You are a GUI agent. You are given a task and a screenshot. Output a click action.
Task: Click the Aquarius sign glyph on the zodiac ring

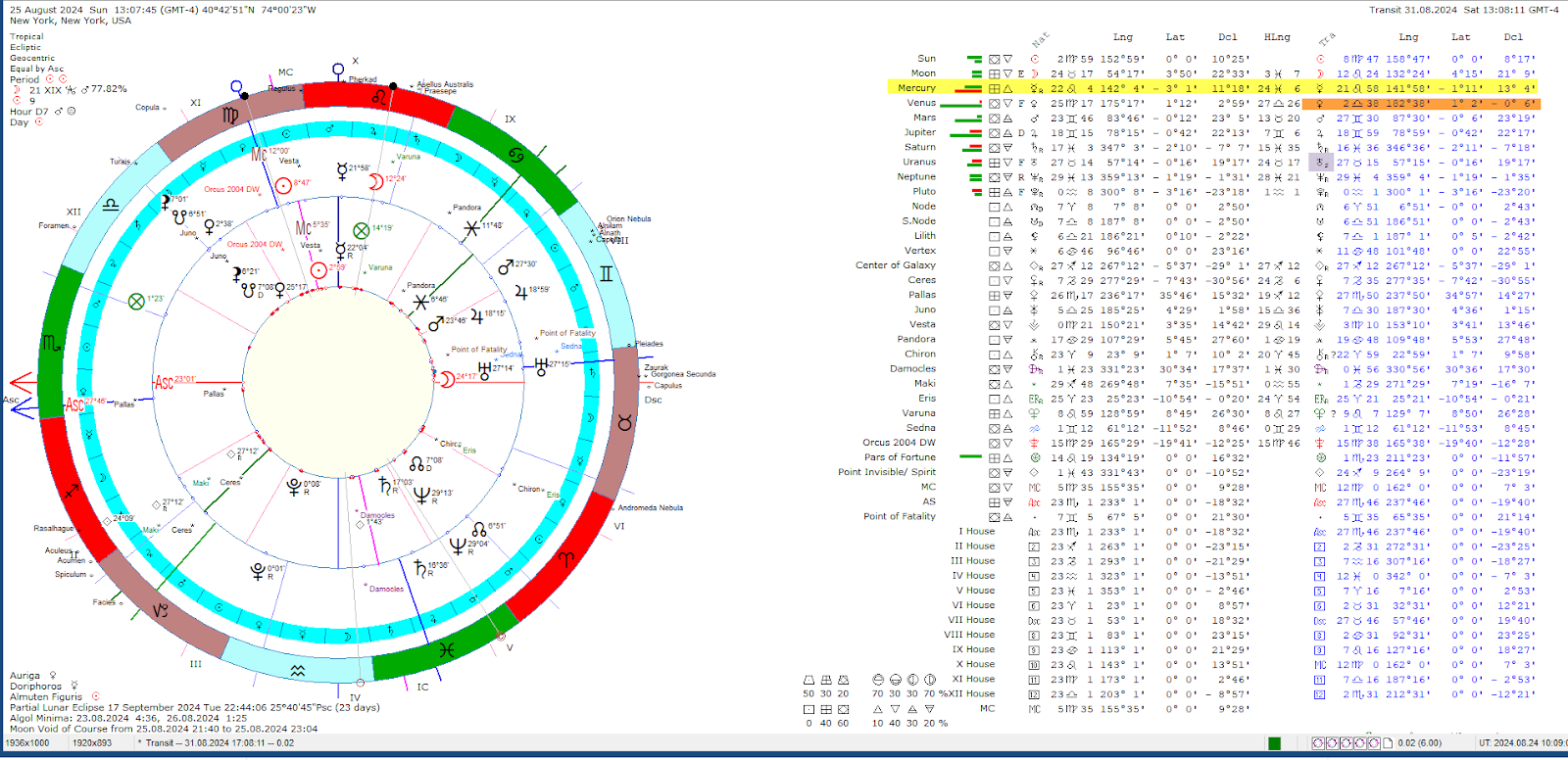298,671
